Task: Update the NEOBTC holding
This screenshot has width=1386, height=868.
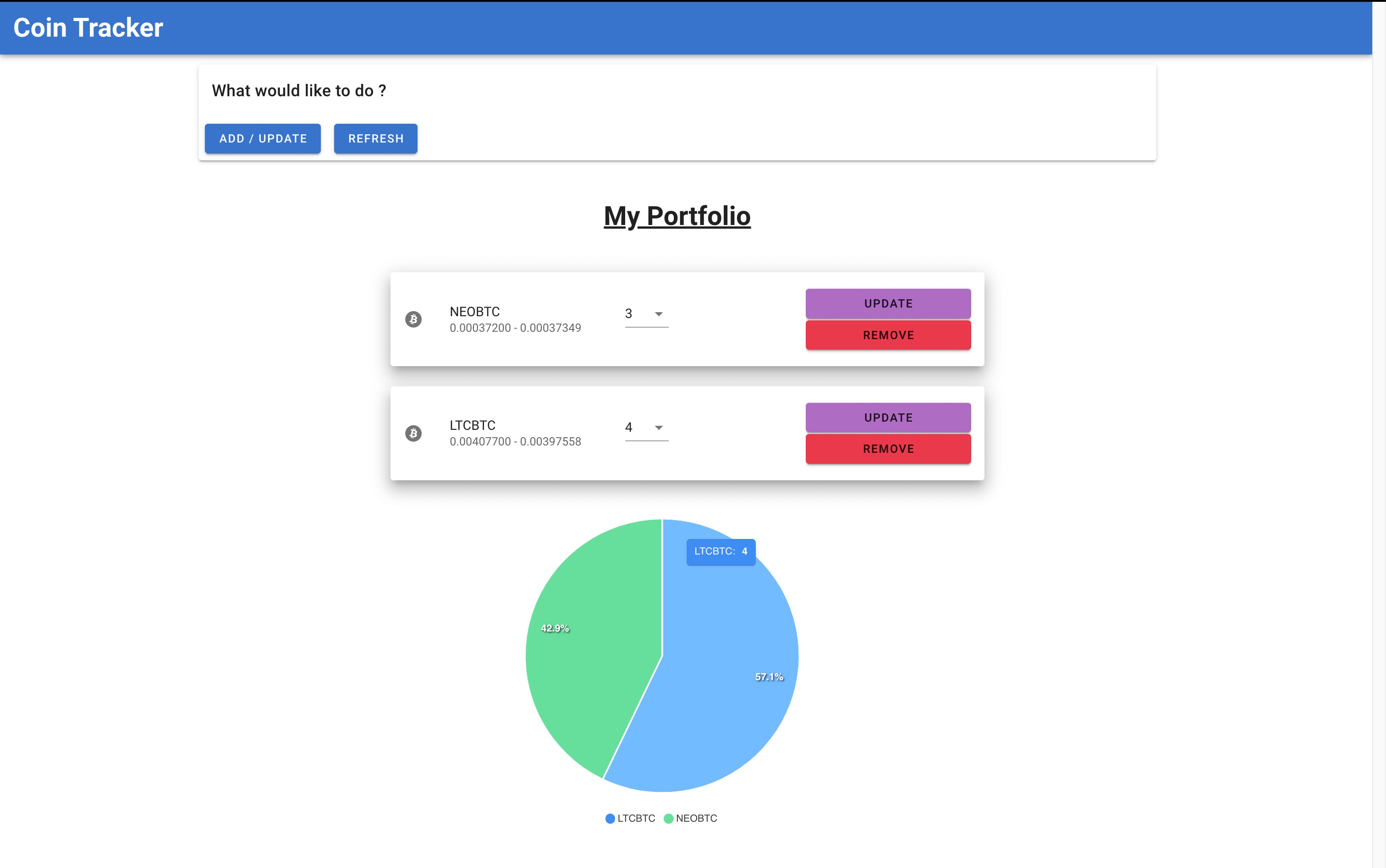Action: (888, 304)
